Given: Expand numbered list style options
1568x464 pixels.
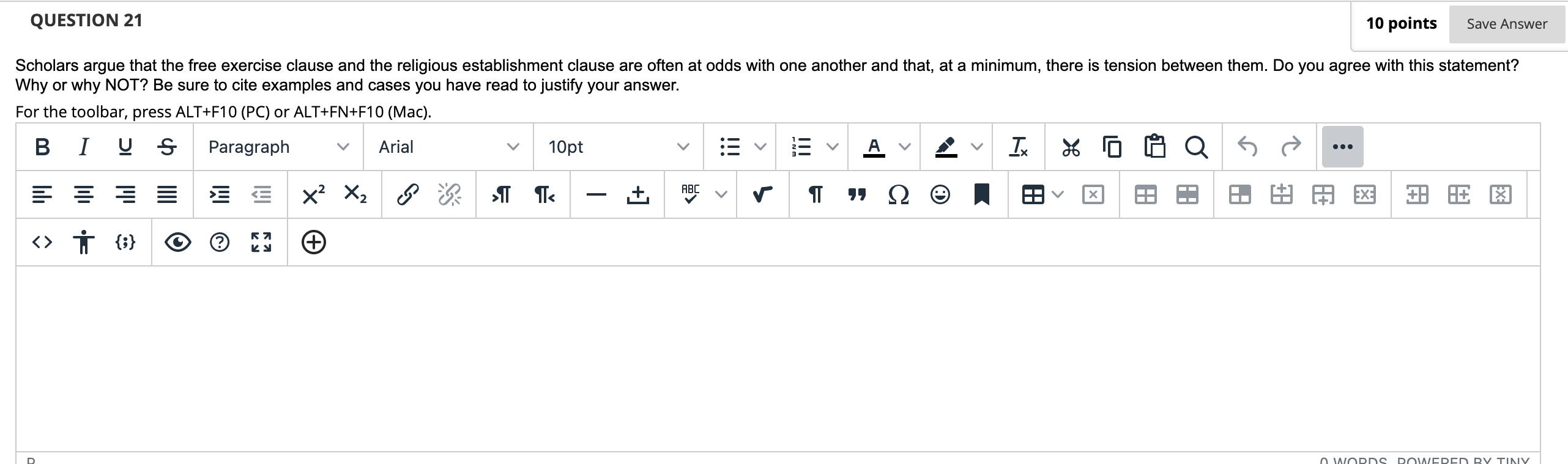Looking at the screenshot, I should (832, 147).
